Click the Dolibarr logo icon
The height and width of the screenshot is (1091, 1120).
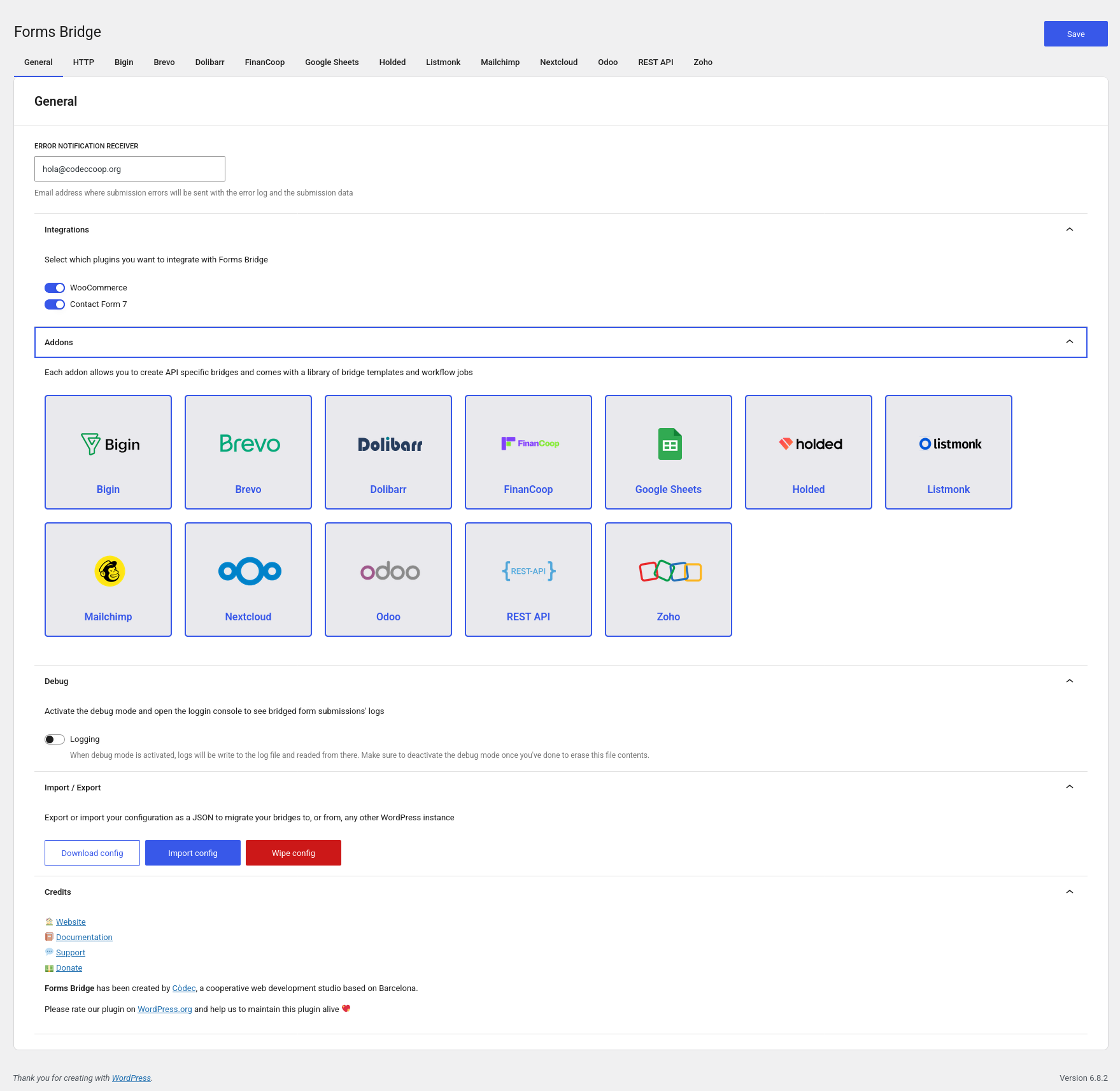(x=390, y=445)
